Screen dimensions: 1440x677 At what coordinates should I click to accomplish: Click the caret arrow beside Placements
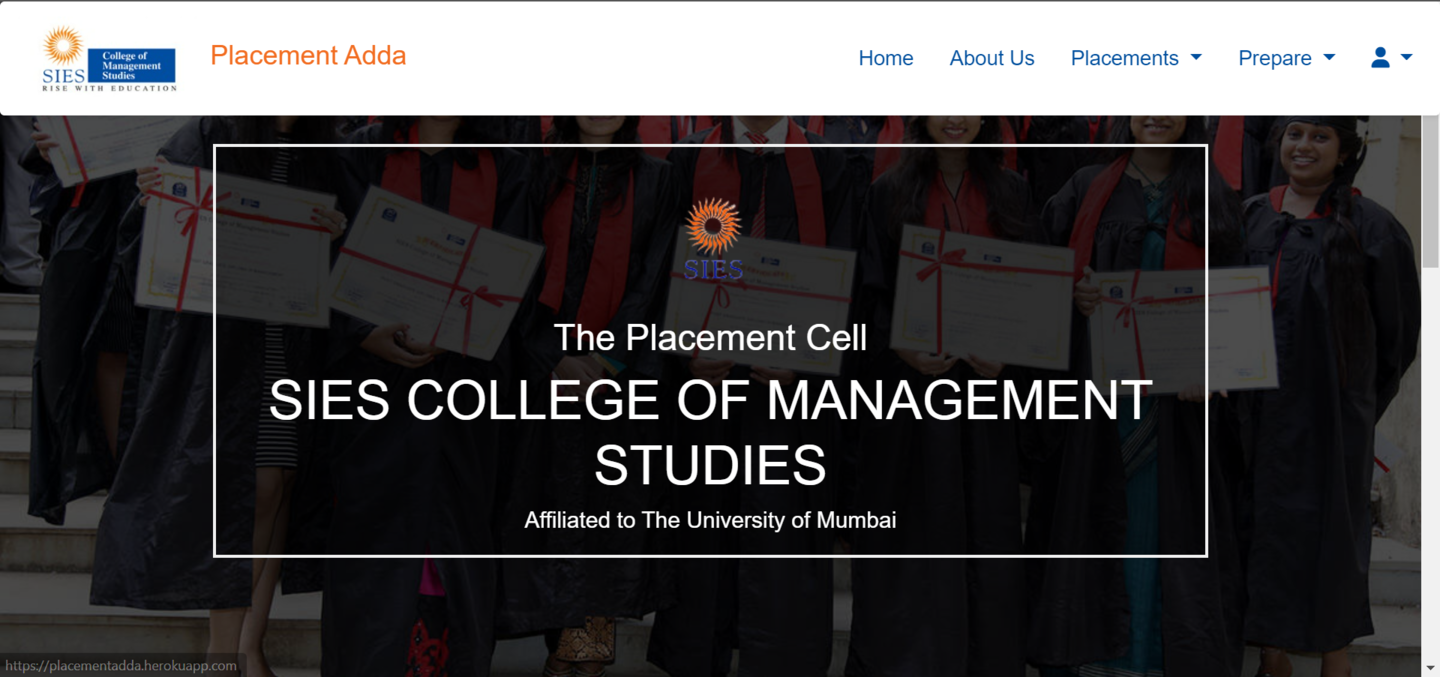pyautogui.click(x=1196, y=58)
